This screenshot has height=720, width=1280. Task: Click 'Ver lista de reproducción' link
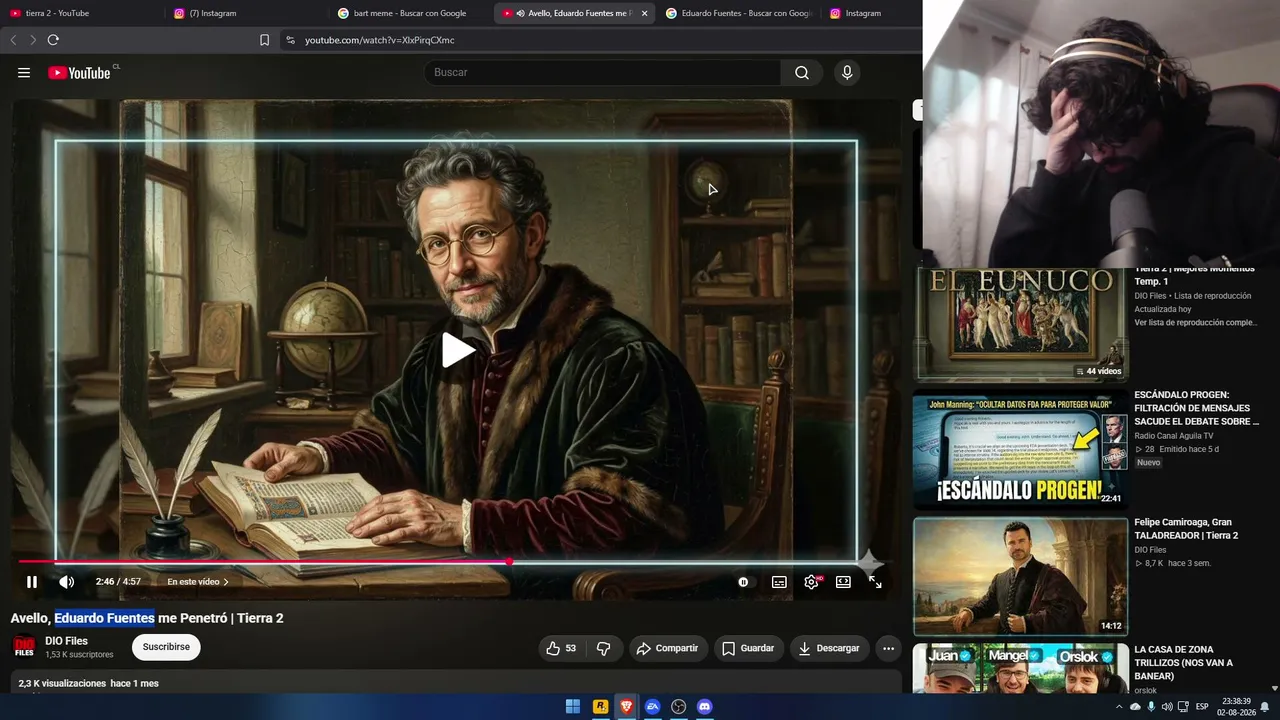coord(1196,323)
